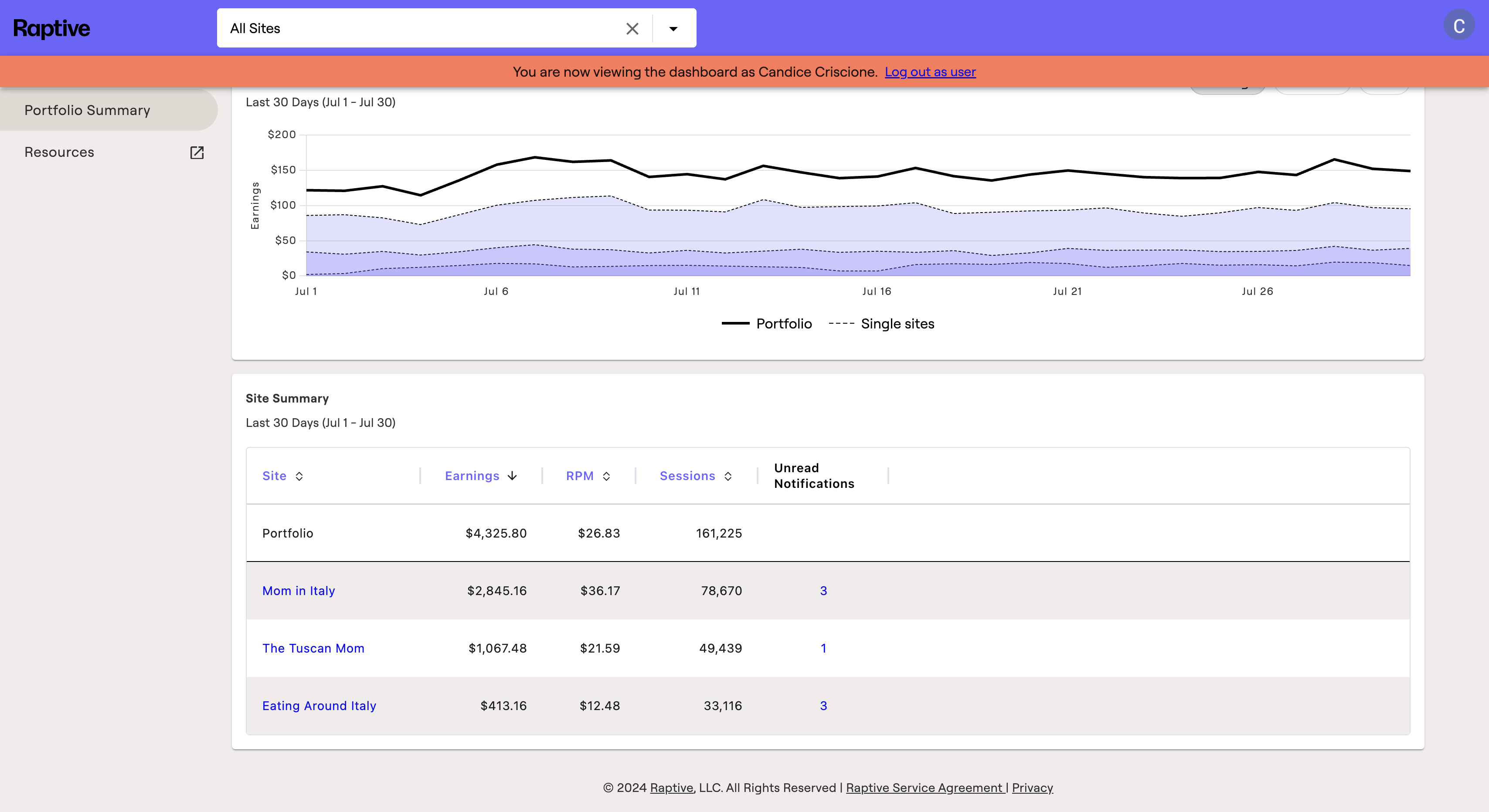Sort table by RPM column

[579, 476]
